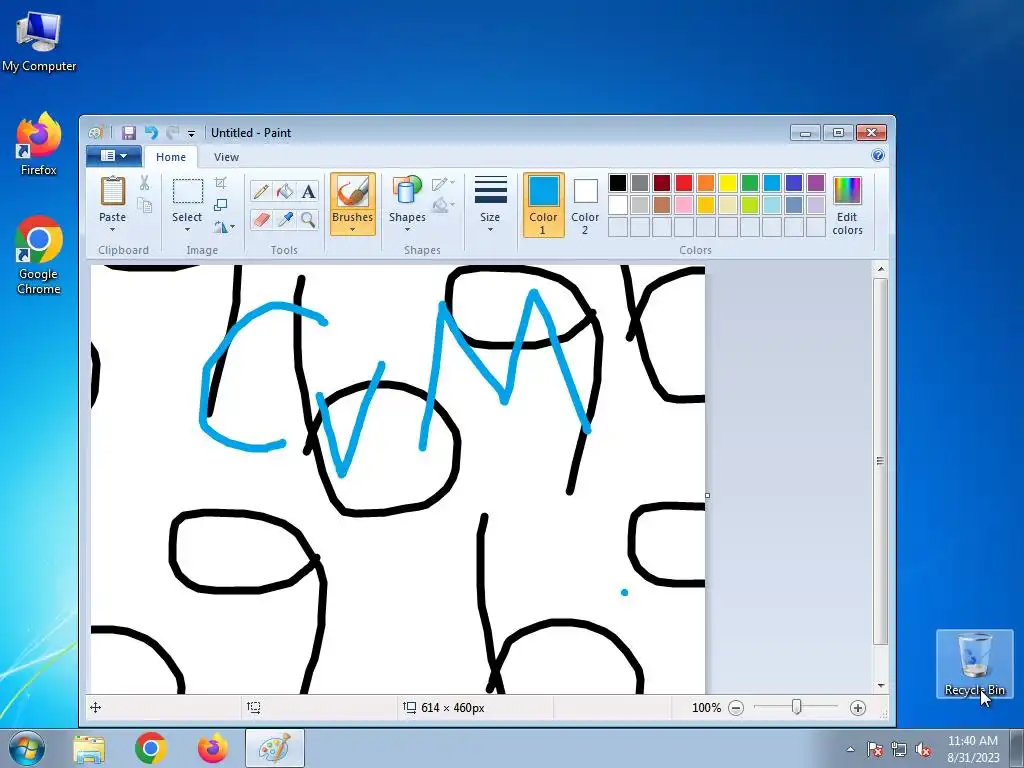Click the vertical scrollbar up arrow
The image size is (1024, 768).
coord(881,269)
